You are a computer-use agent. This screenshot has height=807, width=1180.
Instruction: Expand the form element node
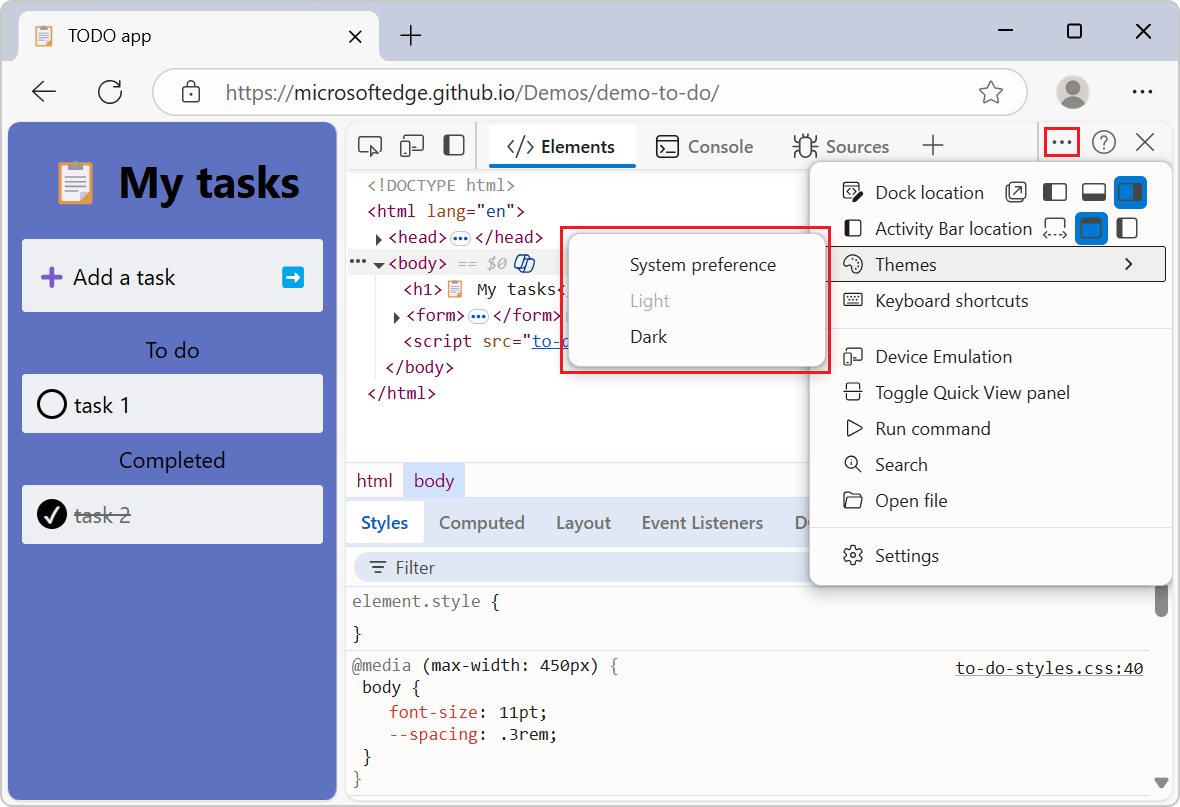point(397,317)
